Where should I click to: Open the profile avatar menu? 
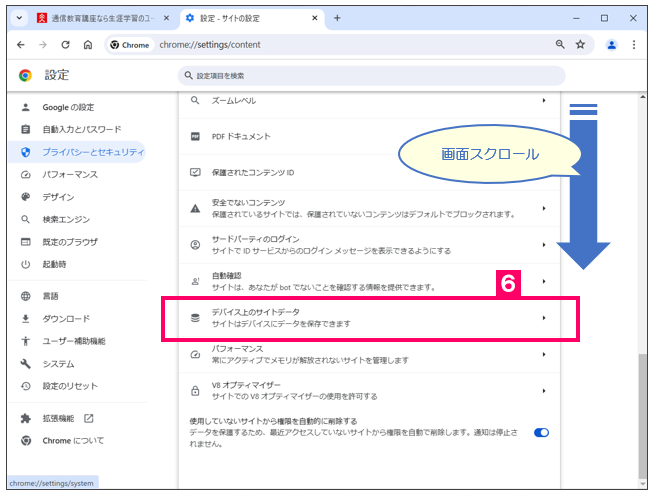pyautogui.click(x=611, y=45)
